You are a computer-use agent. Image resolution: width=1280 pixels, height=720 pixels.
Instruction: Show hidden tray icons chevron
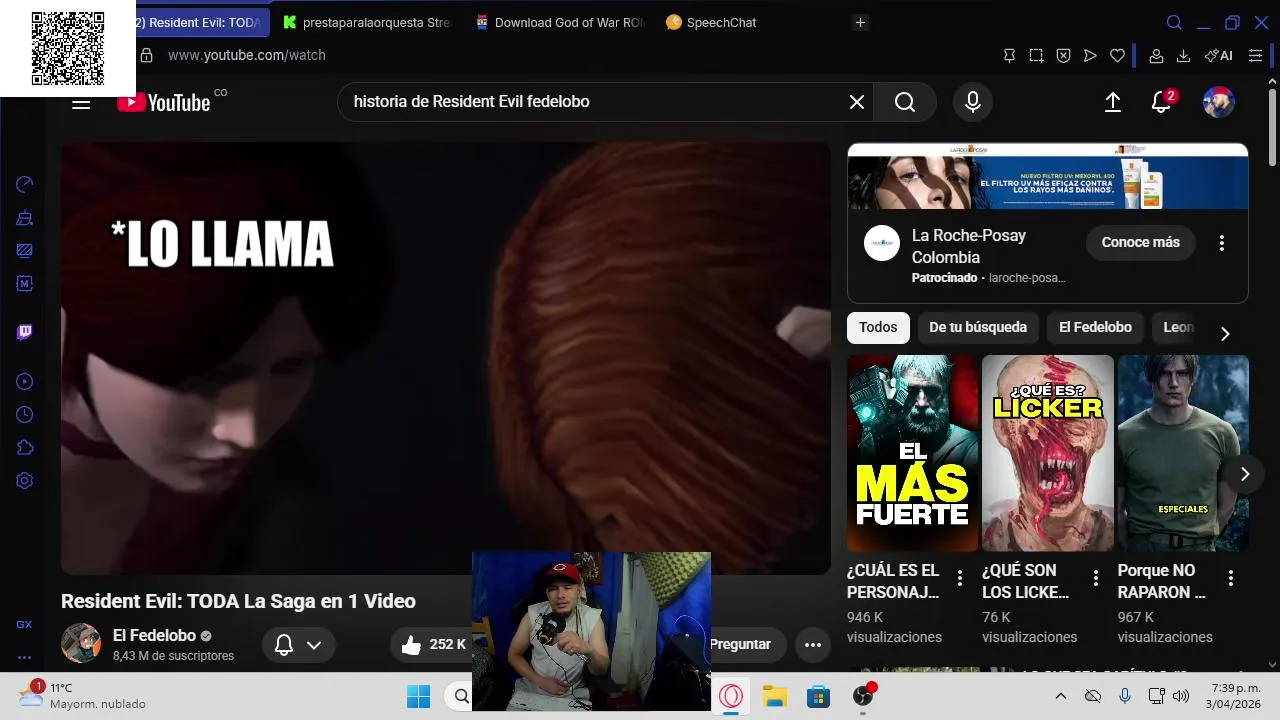pyautogui.click(x=1061, y=696)
